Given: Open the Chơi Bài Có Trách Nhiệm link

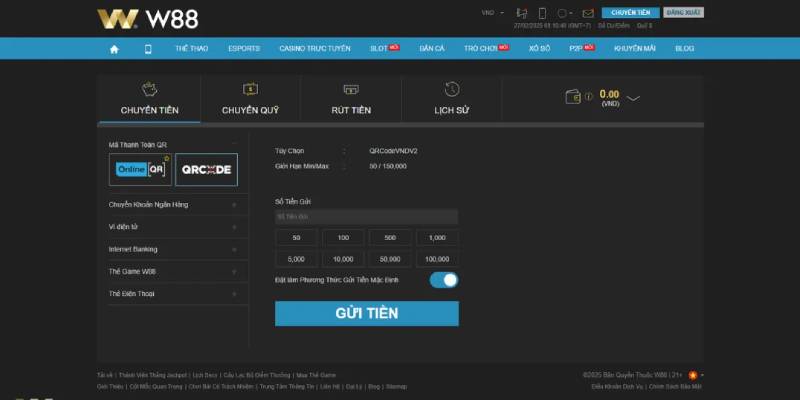Looking at the screenshot, I should (221, 387).
